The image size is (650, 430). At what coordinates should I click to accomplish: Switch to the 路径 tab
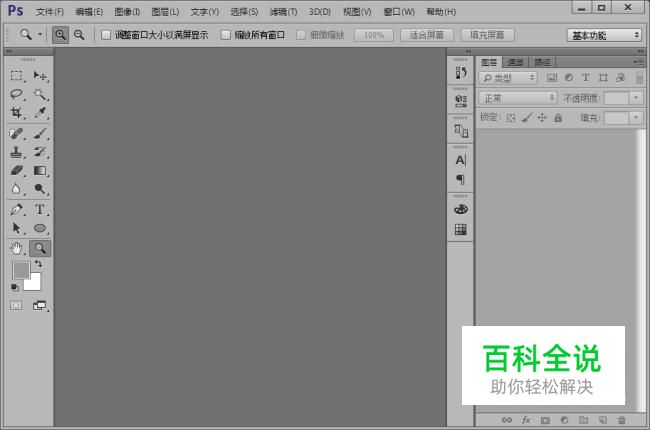(x=542, y=62)
